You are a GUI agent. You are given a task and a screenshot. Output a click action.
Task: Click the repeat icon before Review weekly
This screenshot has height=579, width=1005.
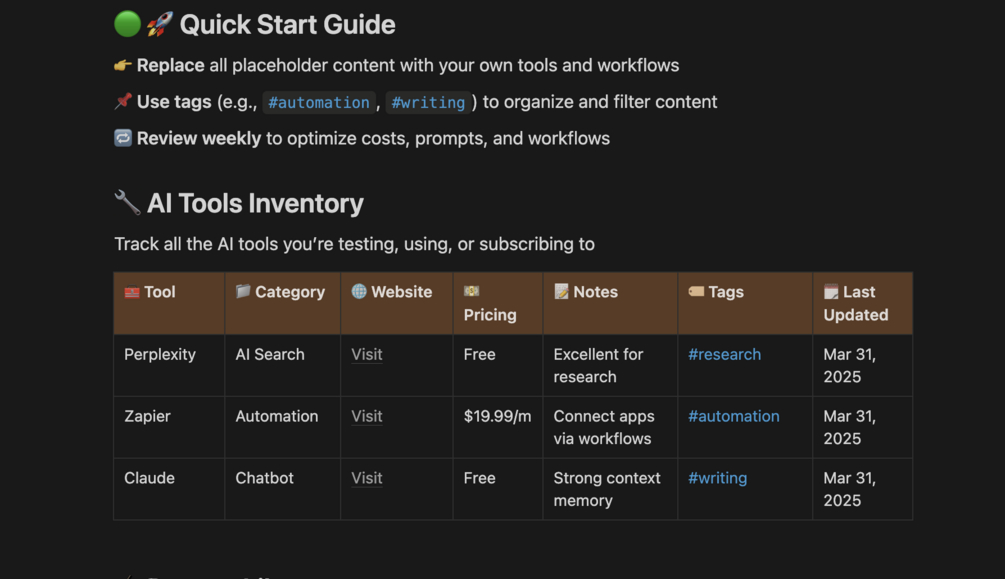click(123, 138)
